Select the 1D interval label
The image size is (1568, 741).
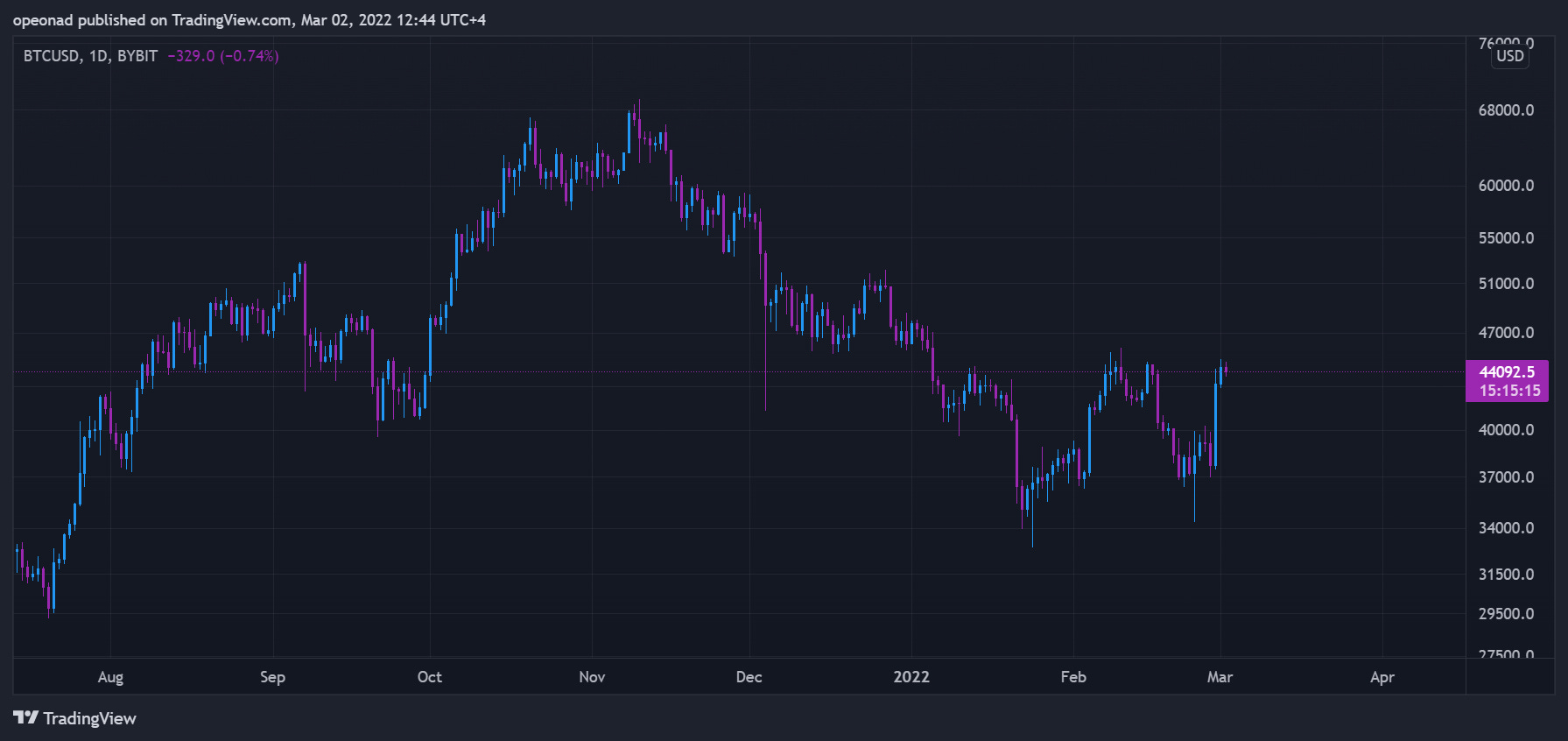98,56
